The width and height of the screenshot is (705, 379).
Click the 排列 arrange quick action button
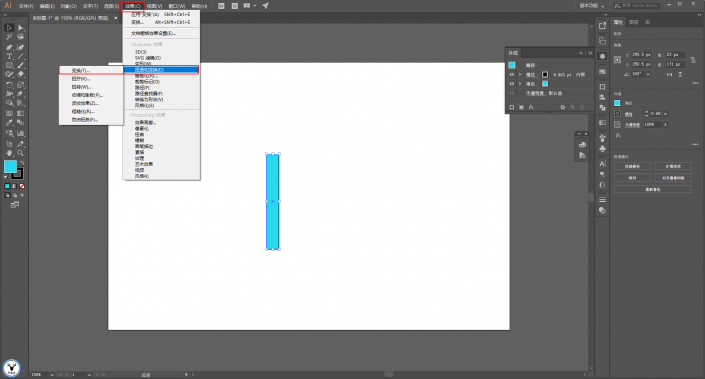[x=632, y=178]
